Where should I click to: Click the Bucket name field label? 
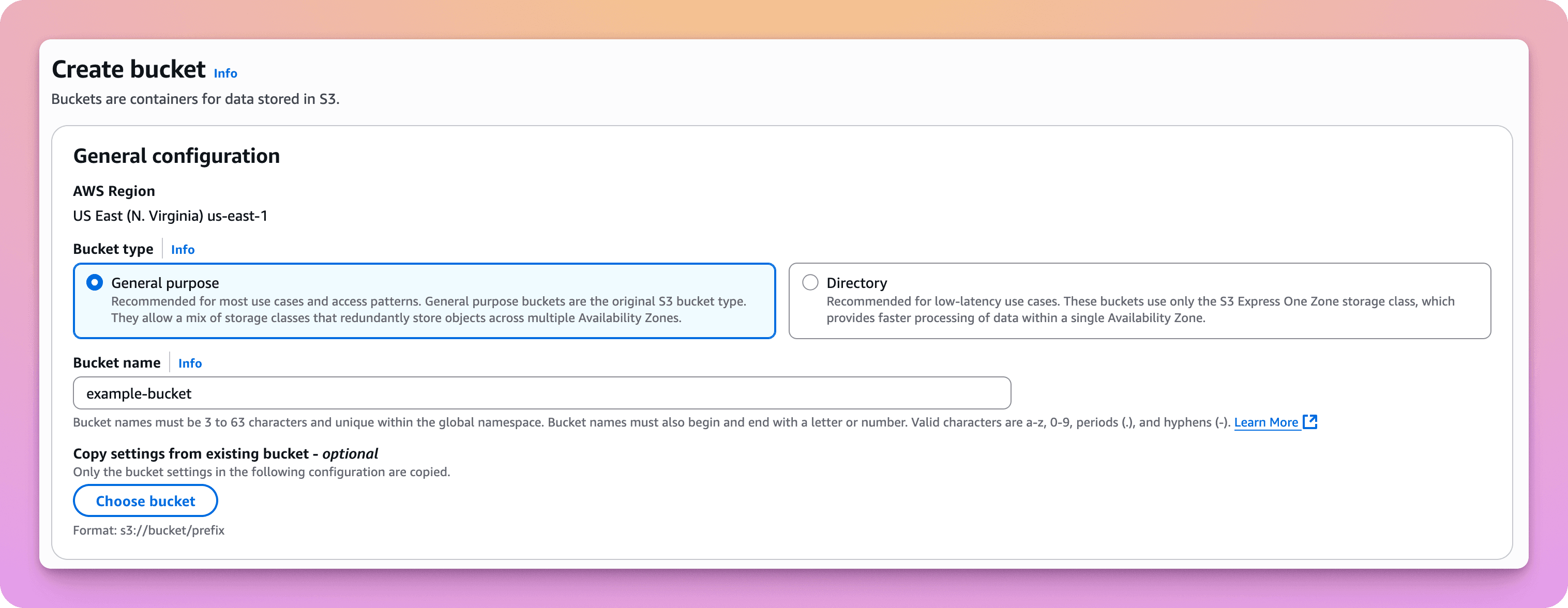pyautogui.click(x=116, y=363)
